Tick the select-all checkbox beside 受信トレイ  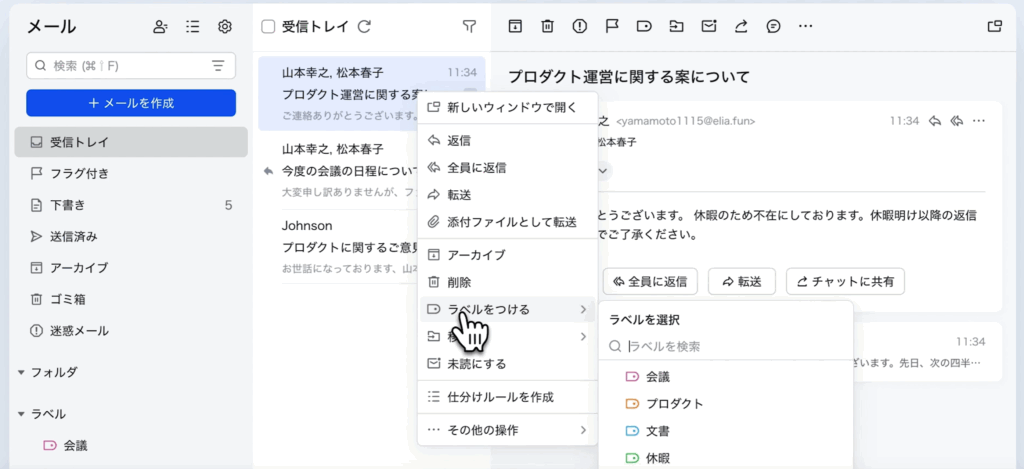pos(268,27)
